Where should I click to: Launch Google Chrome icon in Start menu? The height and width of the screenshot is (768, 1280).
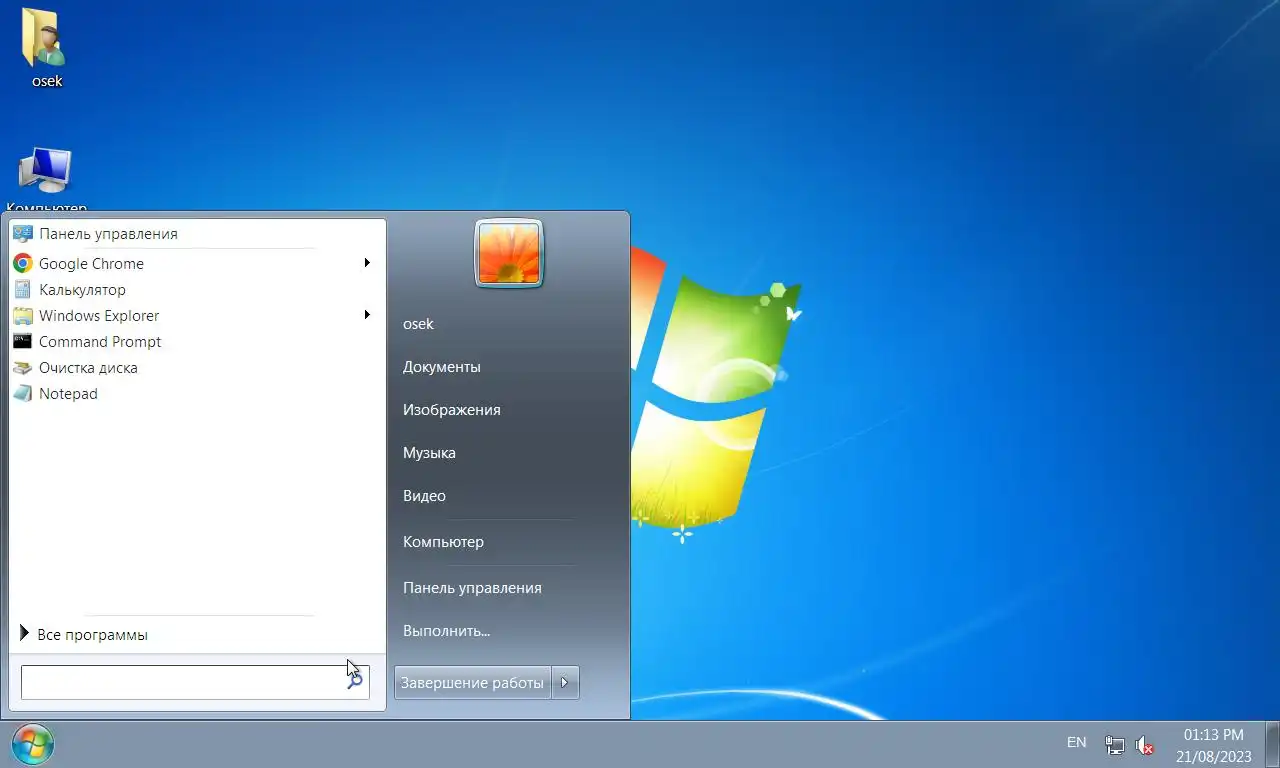(23, 263)
